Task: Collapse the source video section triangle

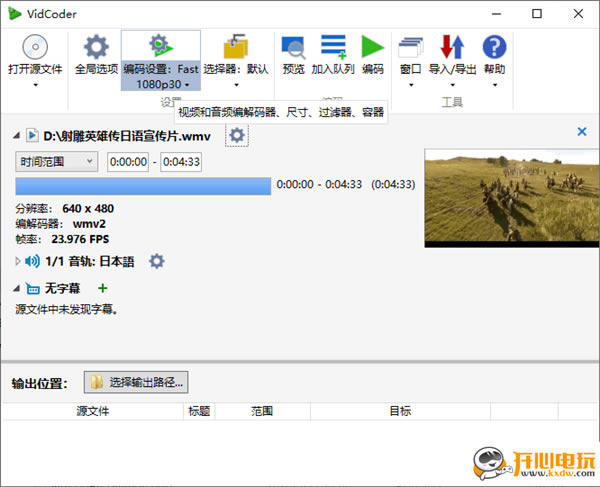Action: (x=17, y=134)
